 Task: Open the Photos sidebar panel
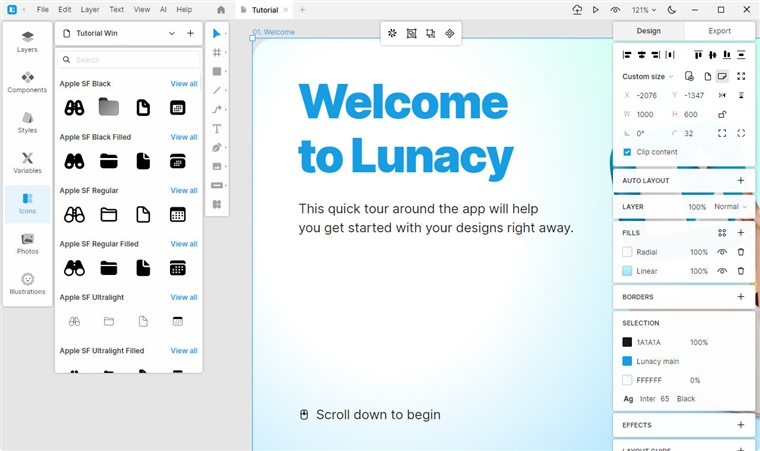(27, 243)
